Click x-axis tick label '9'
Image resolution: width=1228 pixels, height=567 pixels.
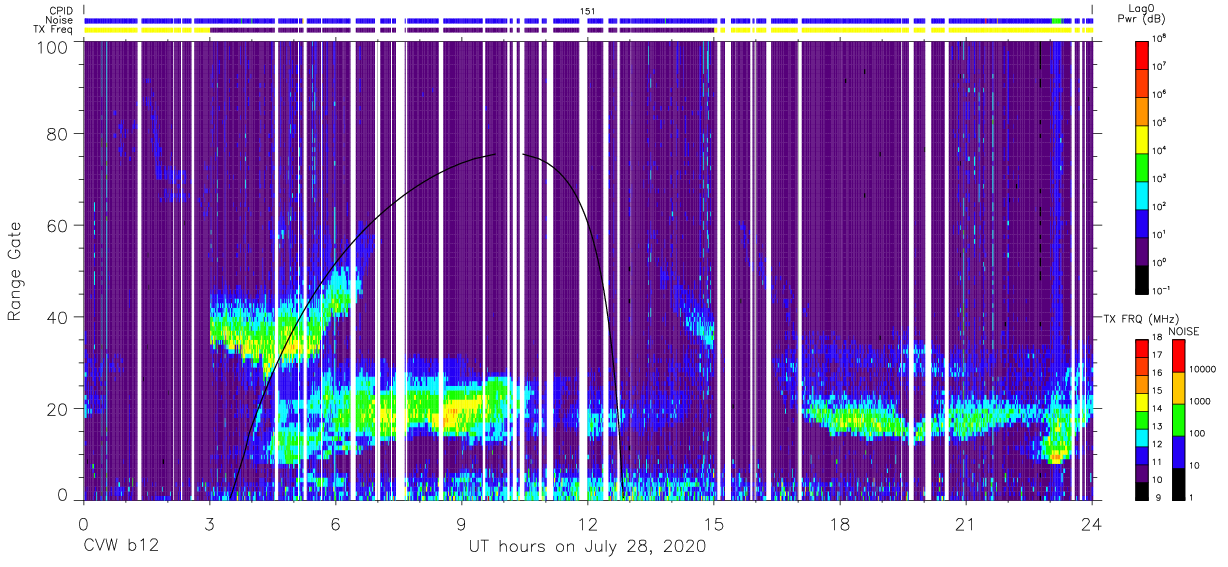pyautogui.click(x=462, y=524)
